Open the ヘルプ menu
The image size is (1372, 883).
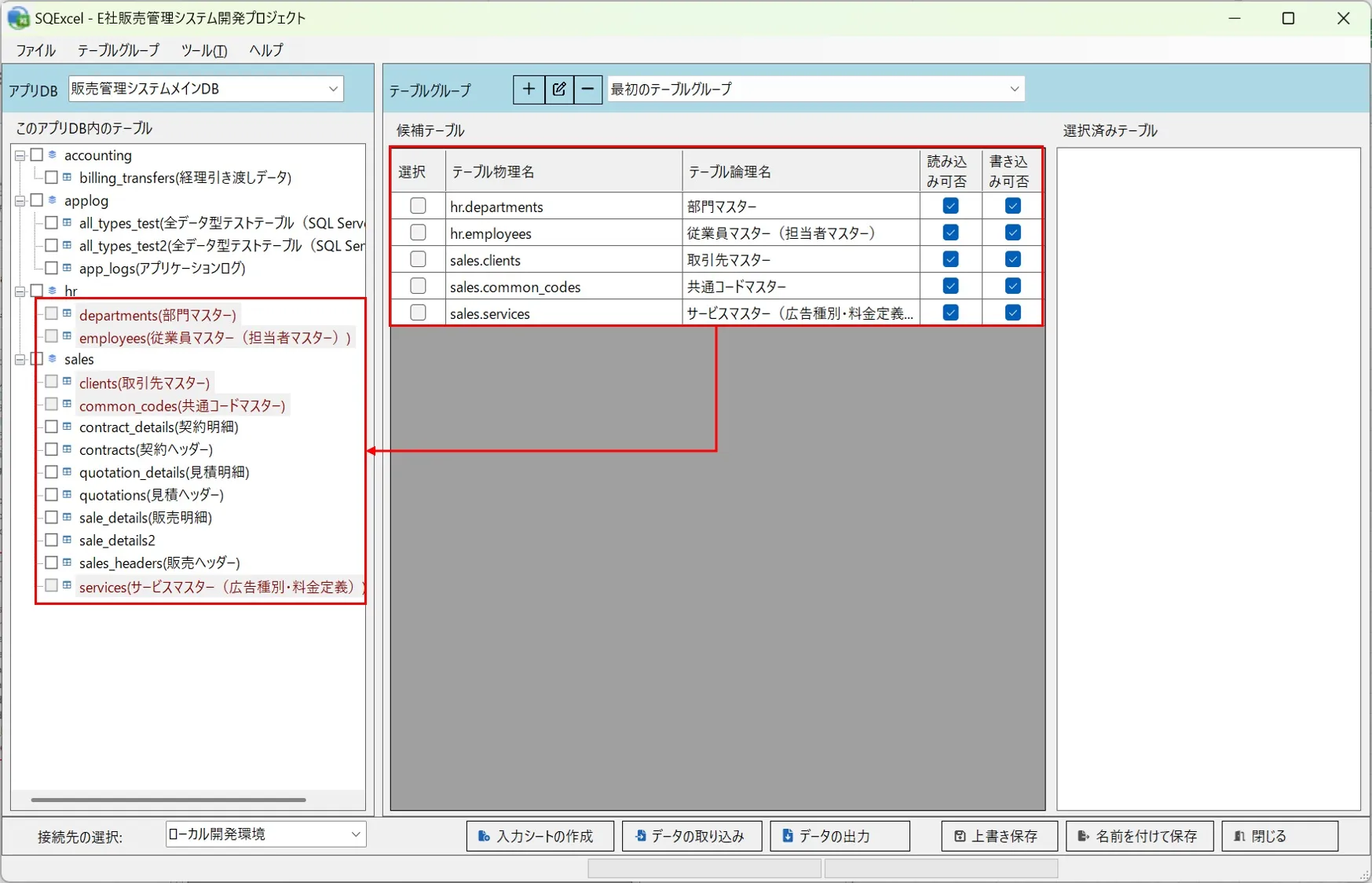[266, 50]
